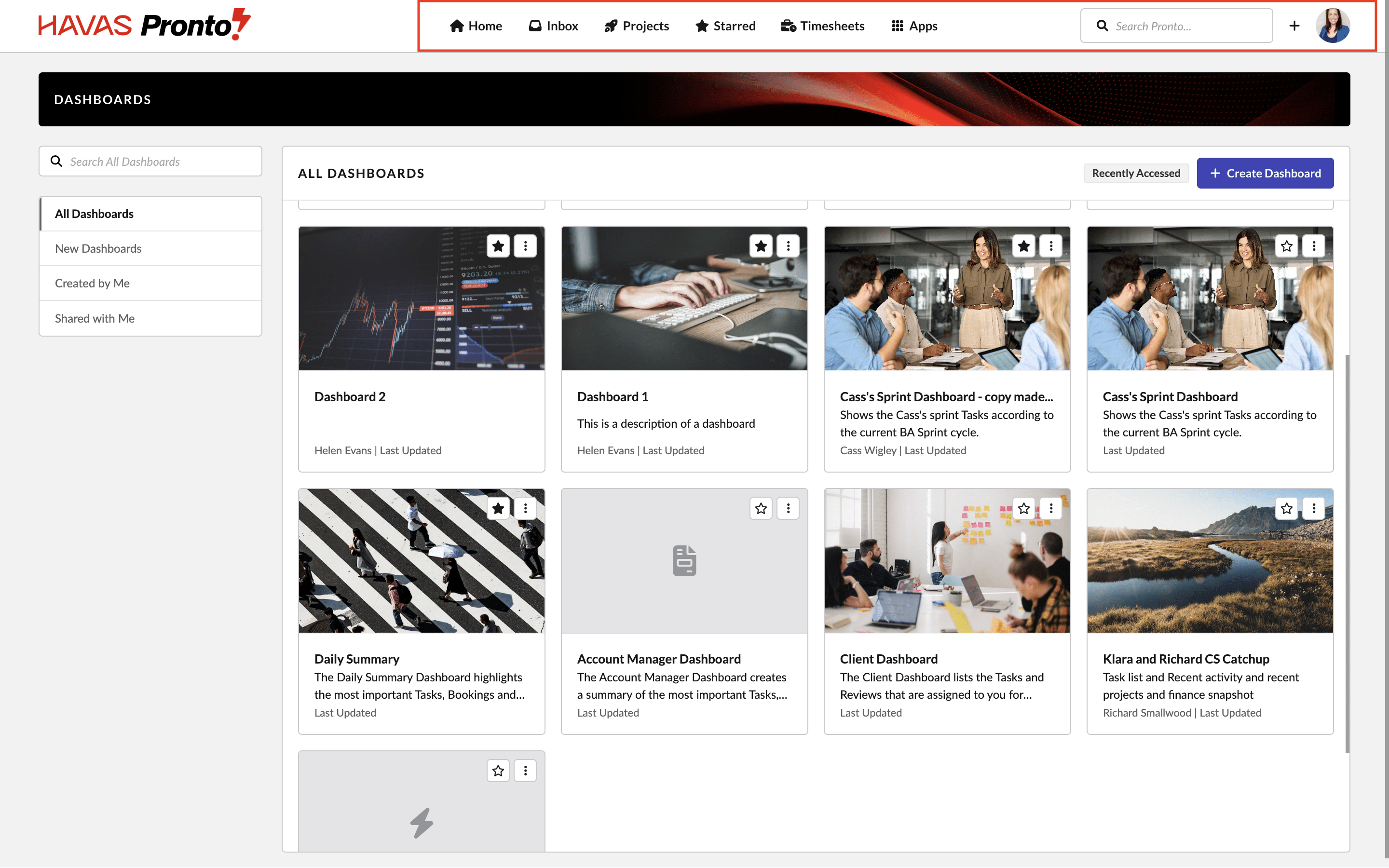This screenshot has width=1389, height=868.
Task: Click the Home icon in the navbar
Action: tap(456, 26)
